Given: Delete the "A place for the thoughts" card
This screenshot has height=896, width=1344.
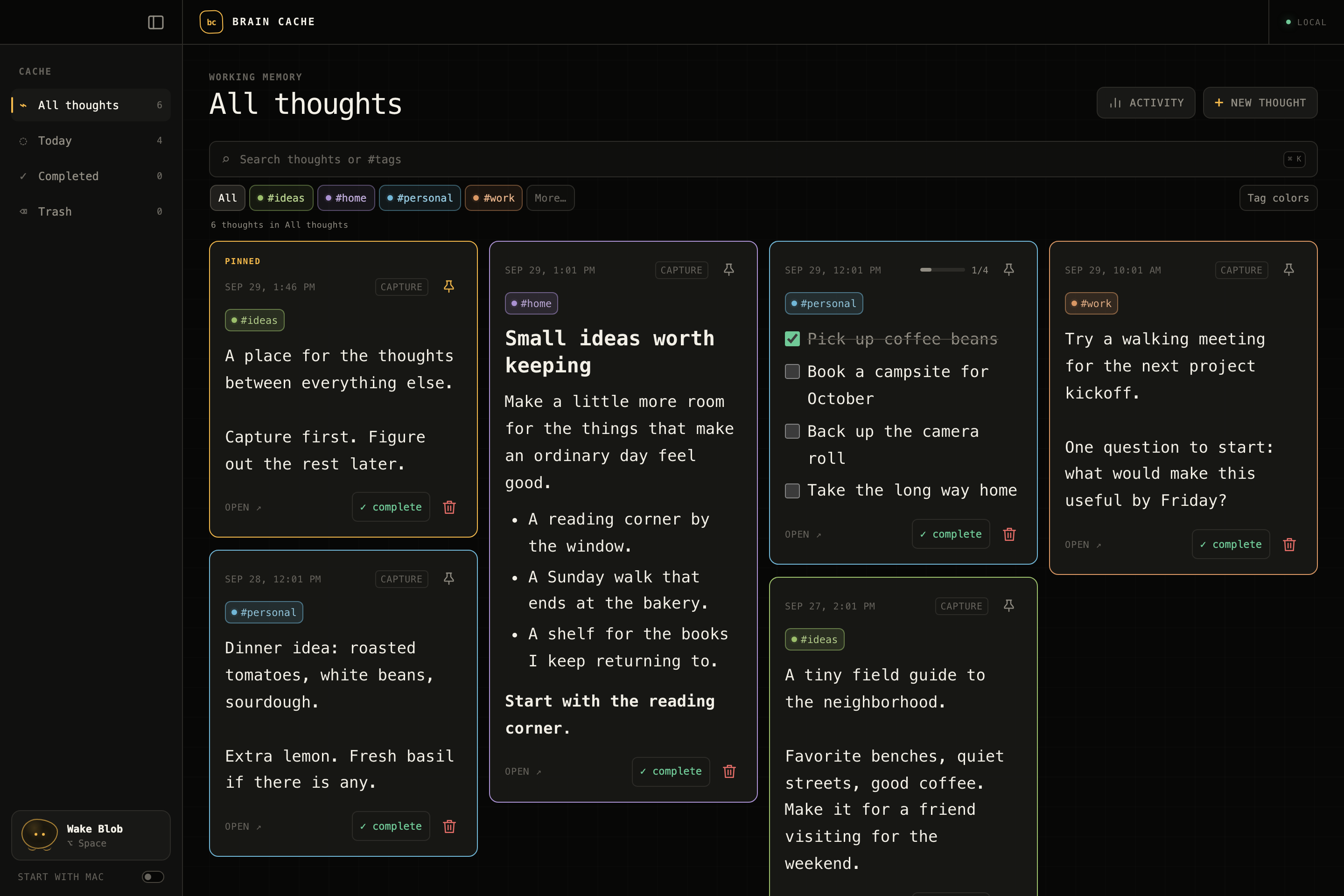Looking at the screenshot, I should [x=450, y=507].
